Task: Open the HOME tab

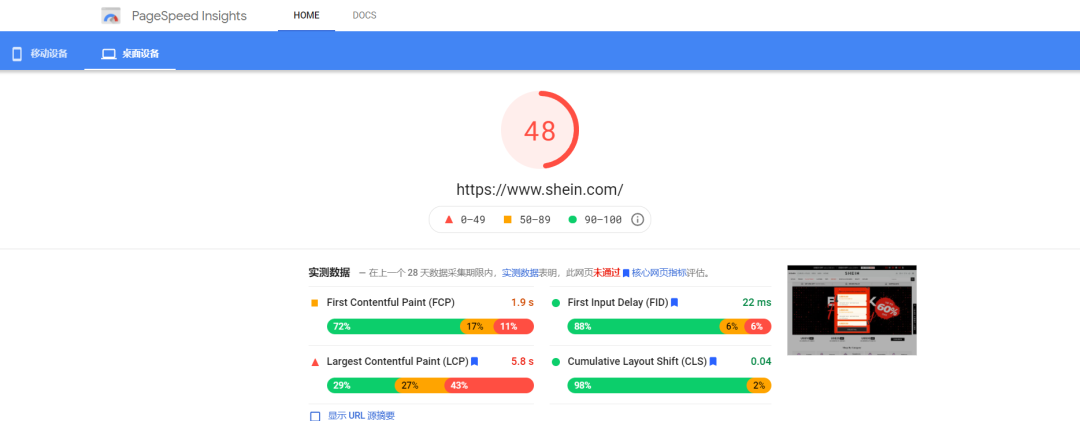Action: pyautogui.click(x=307, y=15)
